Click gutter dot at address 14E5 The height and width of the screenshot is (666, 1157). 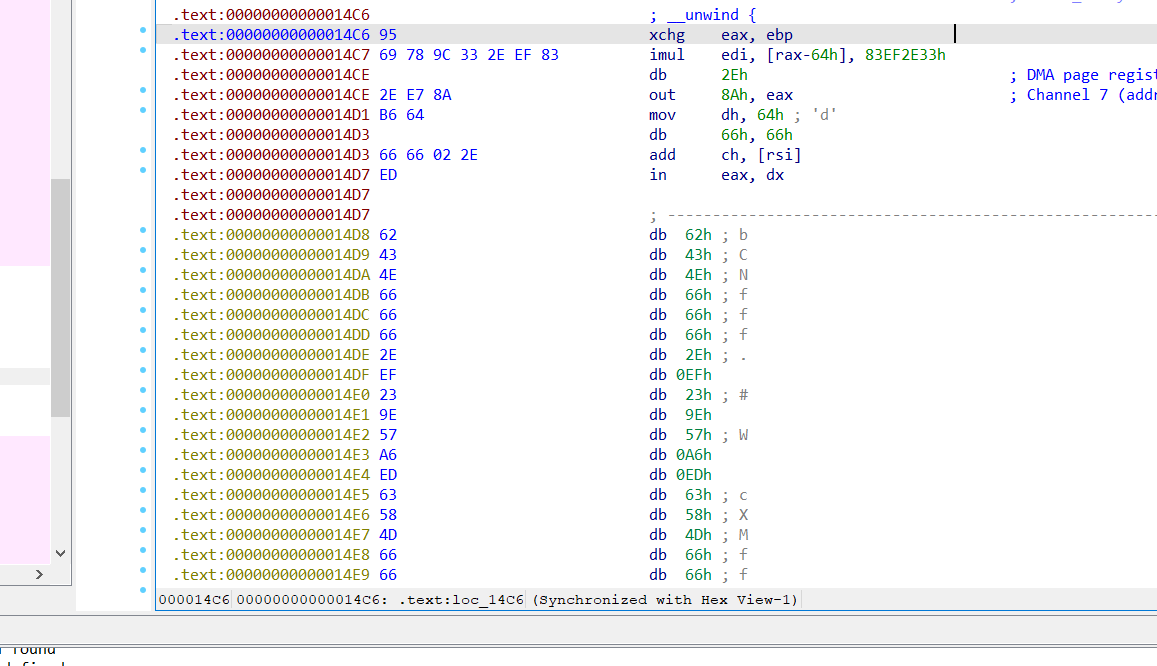coord(144,495)
